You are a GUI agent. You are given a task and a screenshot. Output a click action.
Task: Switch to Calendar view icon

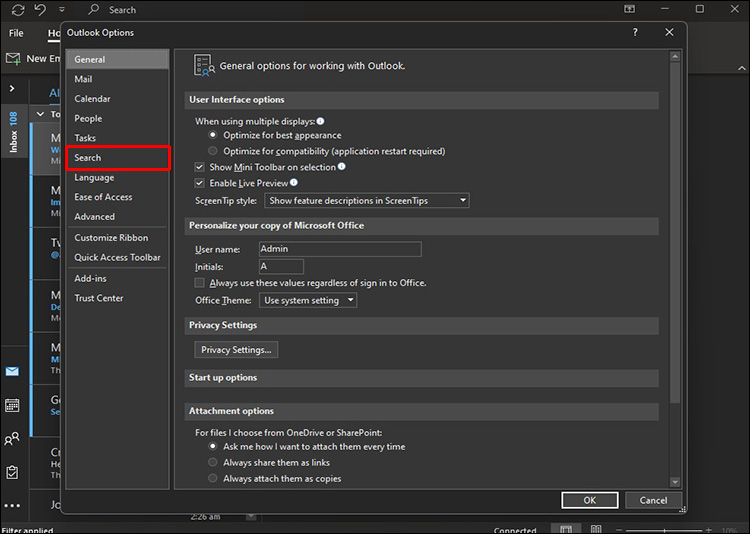point(12,405)
